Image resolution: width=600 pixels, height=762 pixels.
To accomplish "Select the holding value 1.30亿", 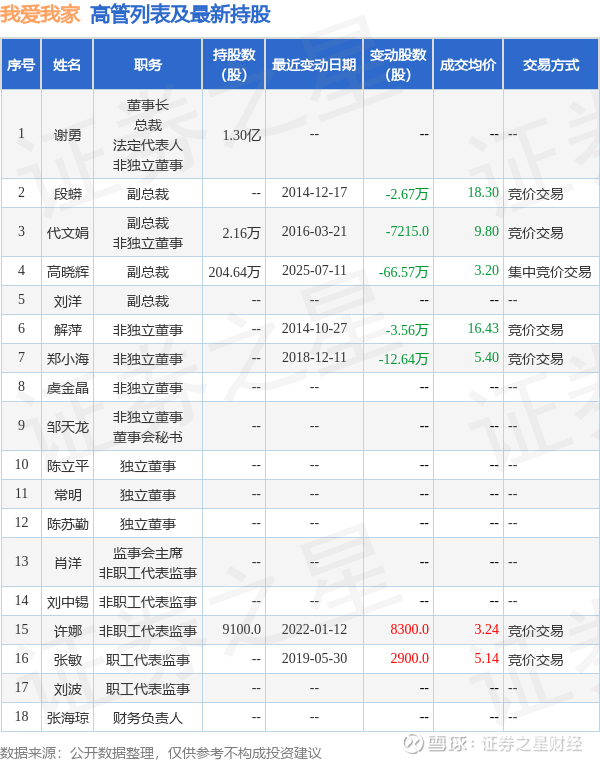I will [241, 135].
